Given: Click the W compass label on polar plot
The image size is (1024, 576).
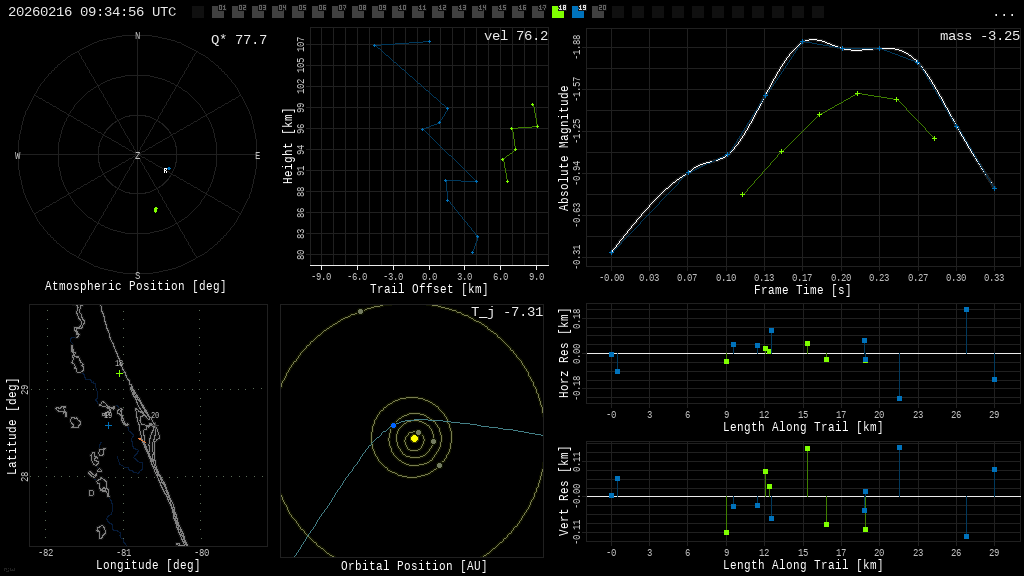Looking at the screenshot, I should click(18, 155).
